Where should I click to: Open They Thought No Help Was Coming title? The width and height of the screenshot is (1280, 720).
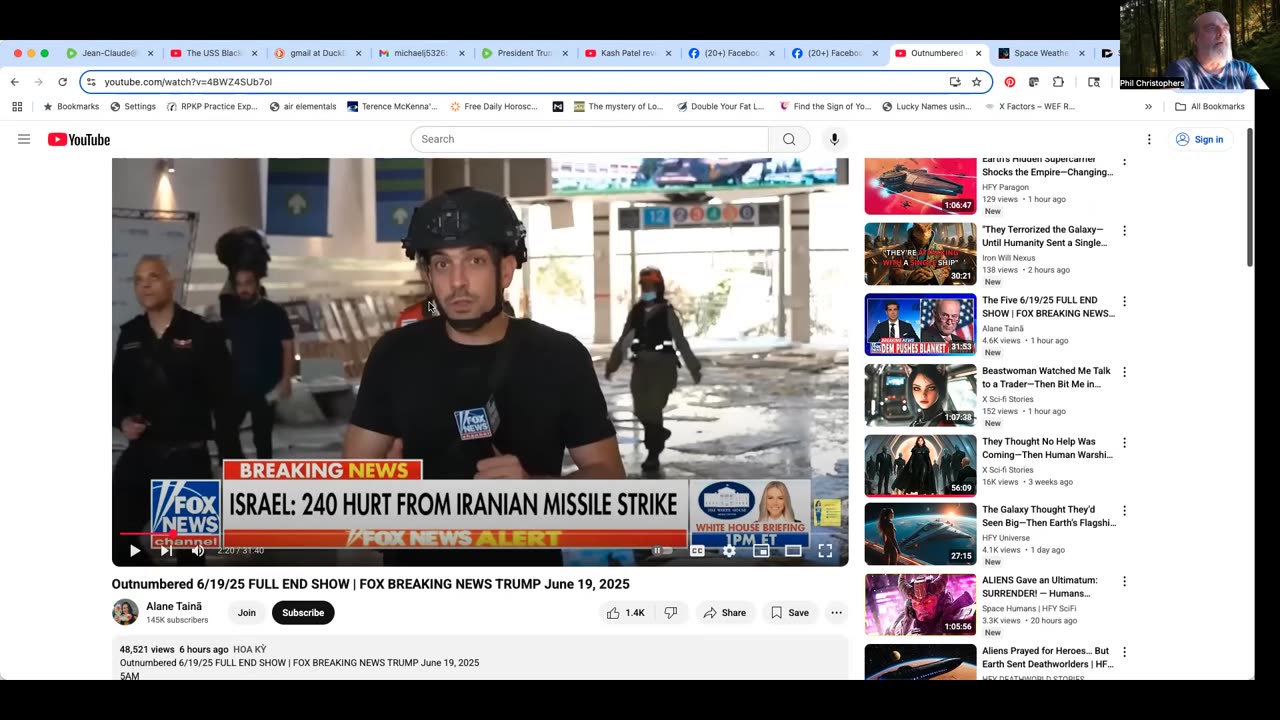pos(1047,448)
